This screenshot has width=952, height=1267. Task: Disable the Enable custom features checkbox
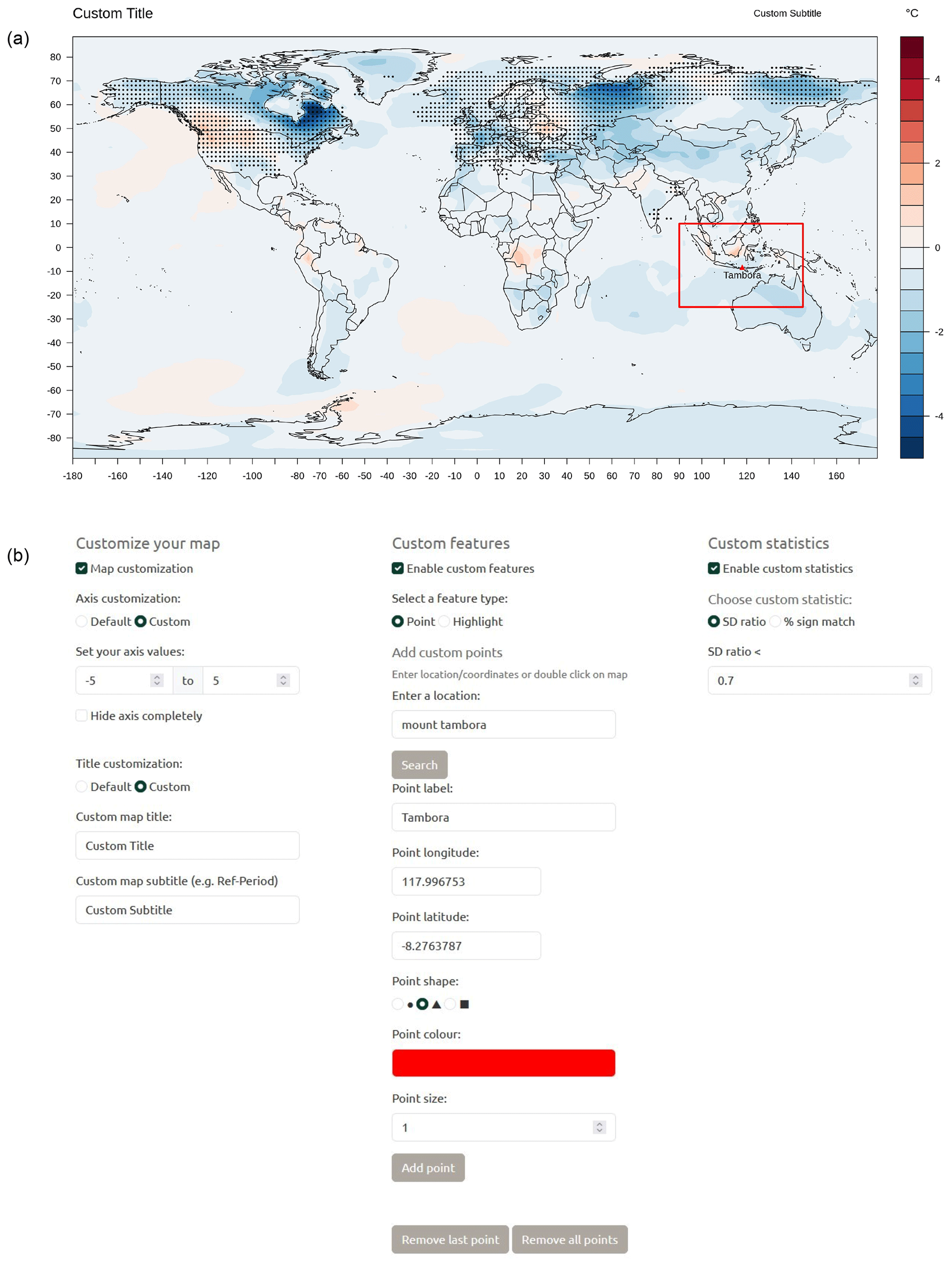point(397,568)
